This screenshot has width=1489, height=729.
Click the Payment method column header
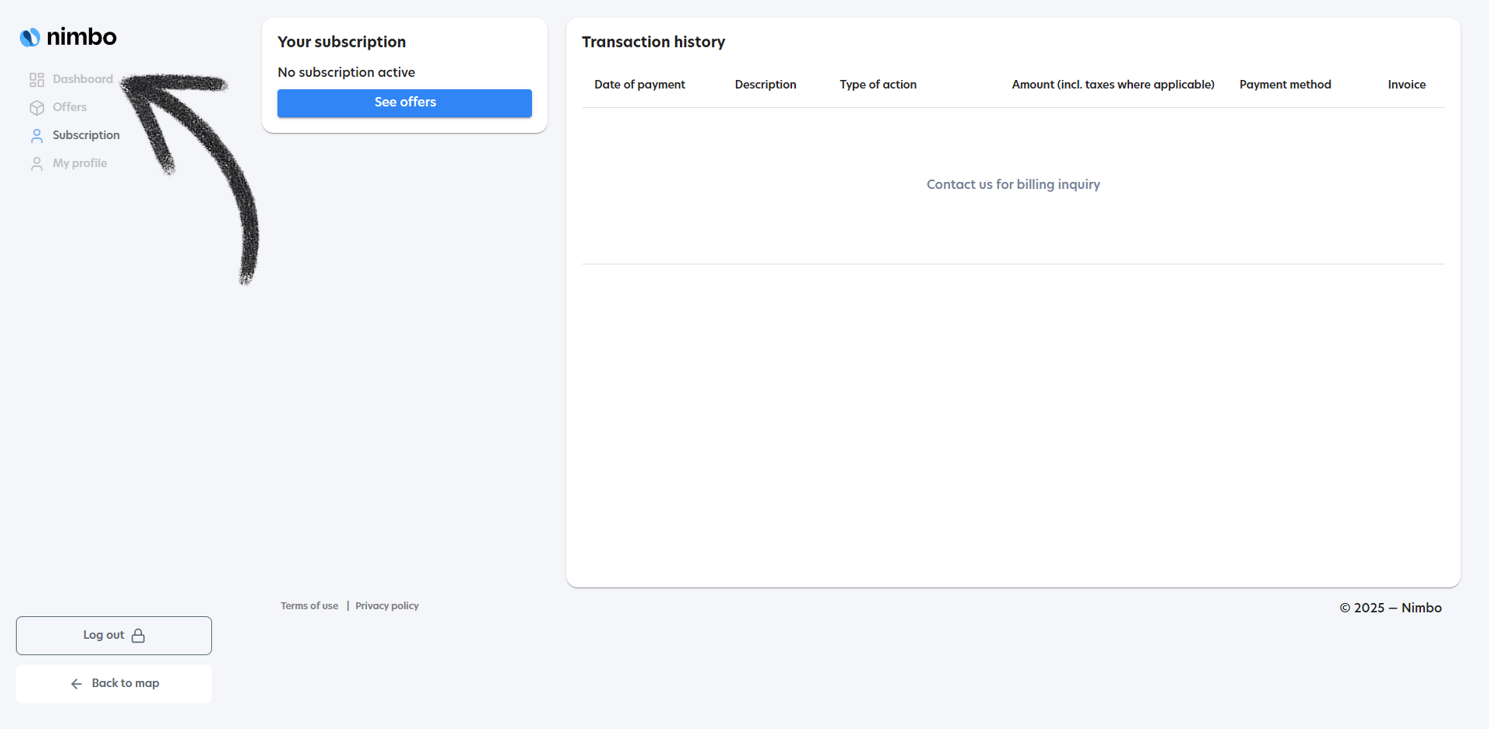click(1285, 85)
